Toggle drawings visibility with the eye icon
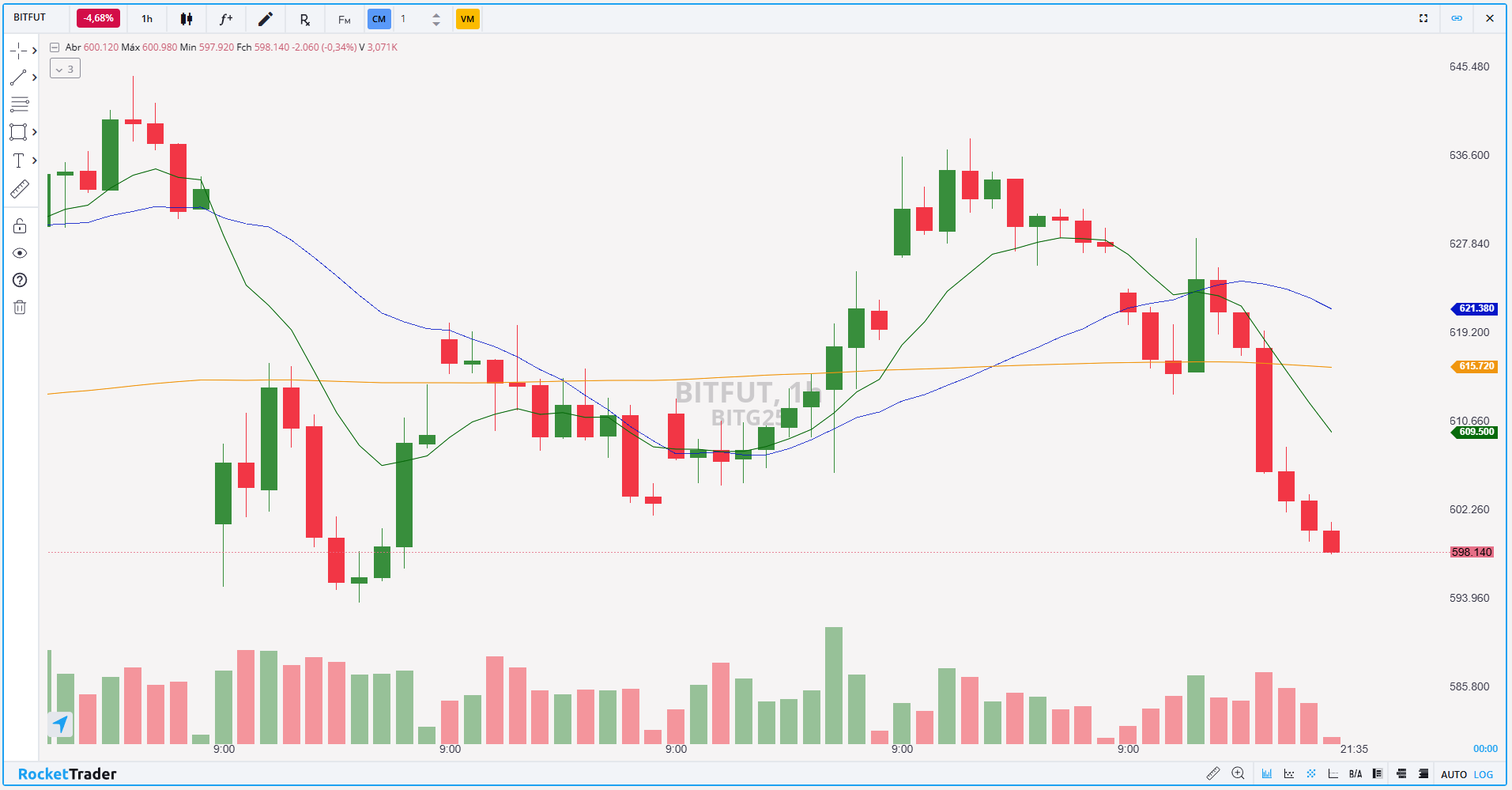Screen dimensions: 1512x790 click(20, 253)
